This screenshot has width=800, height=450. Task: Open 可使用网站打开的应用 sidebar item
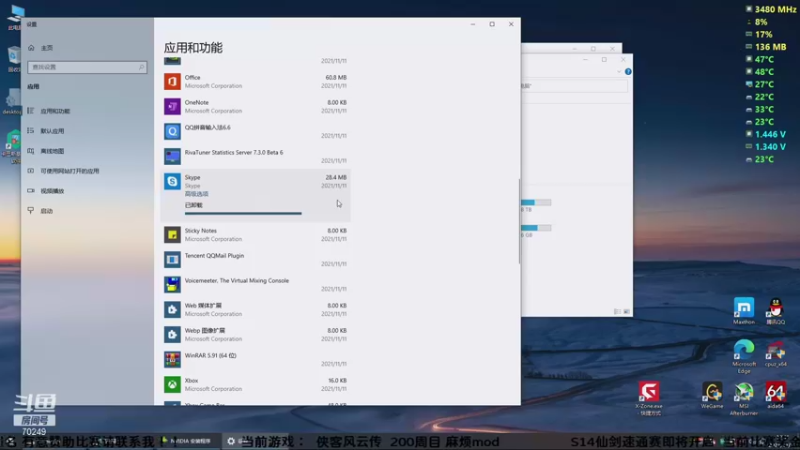[x=69, y=171]
